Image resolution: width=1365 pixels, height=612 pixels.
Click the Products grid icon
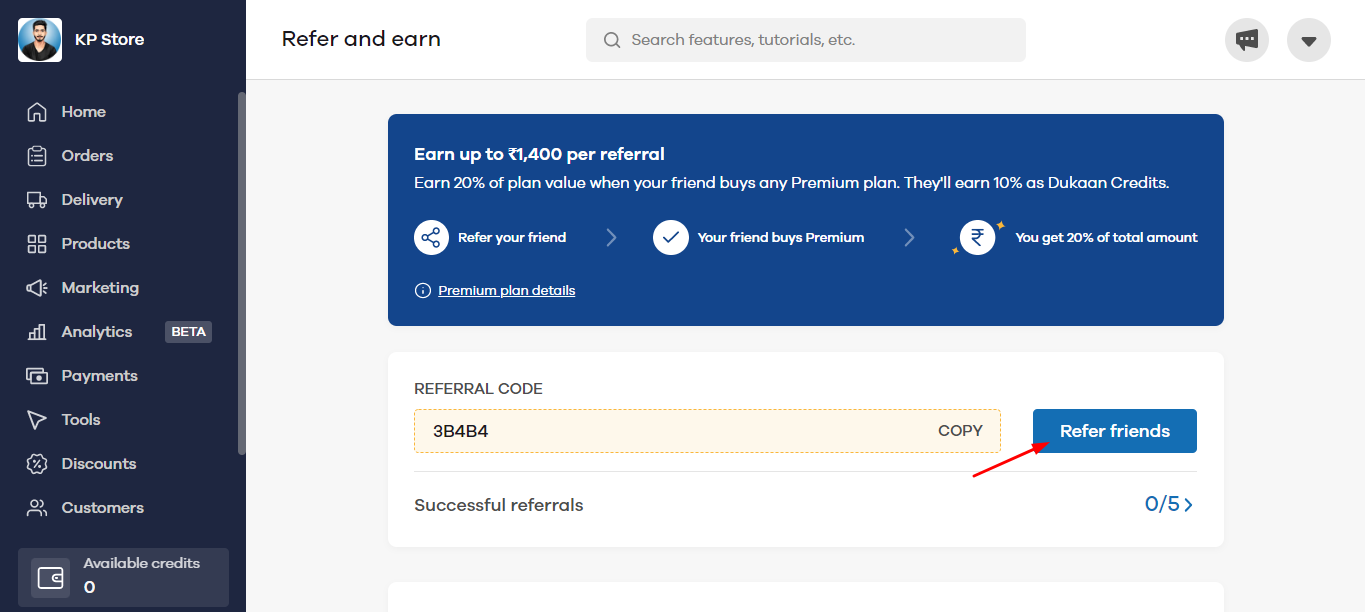tap(37, 244)
